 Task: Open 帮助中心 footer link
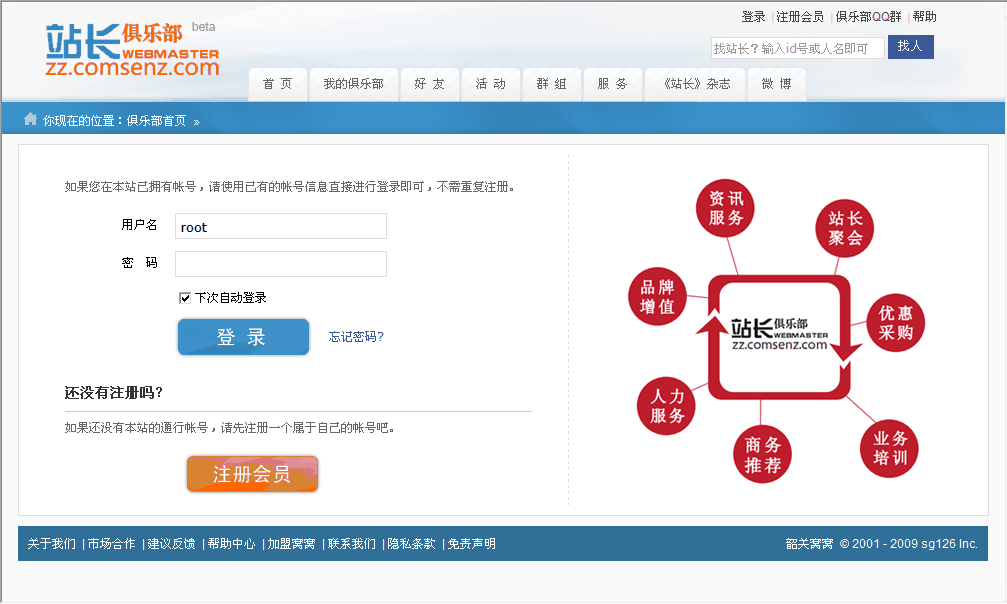[x=231, y=544]
